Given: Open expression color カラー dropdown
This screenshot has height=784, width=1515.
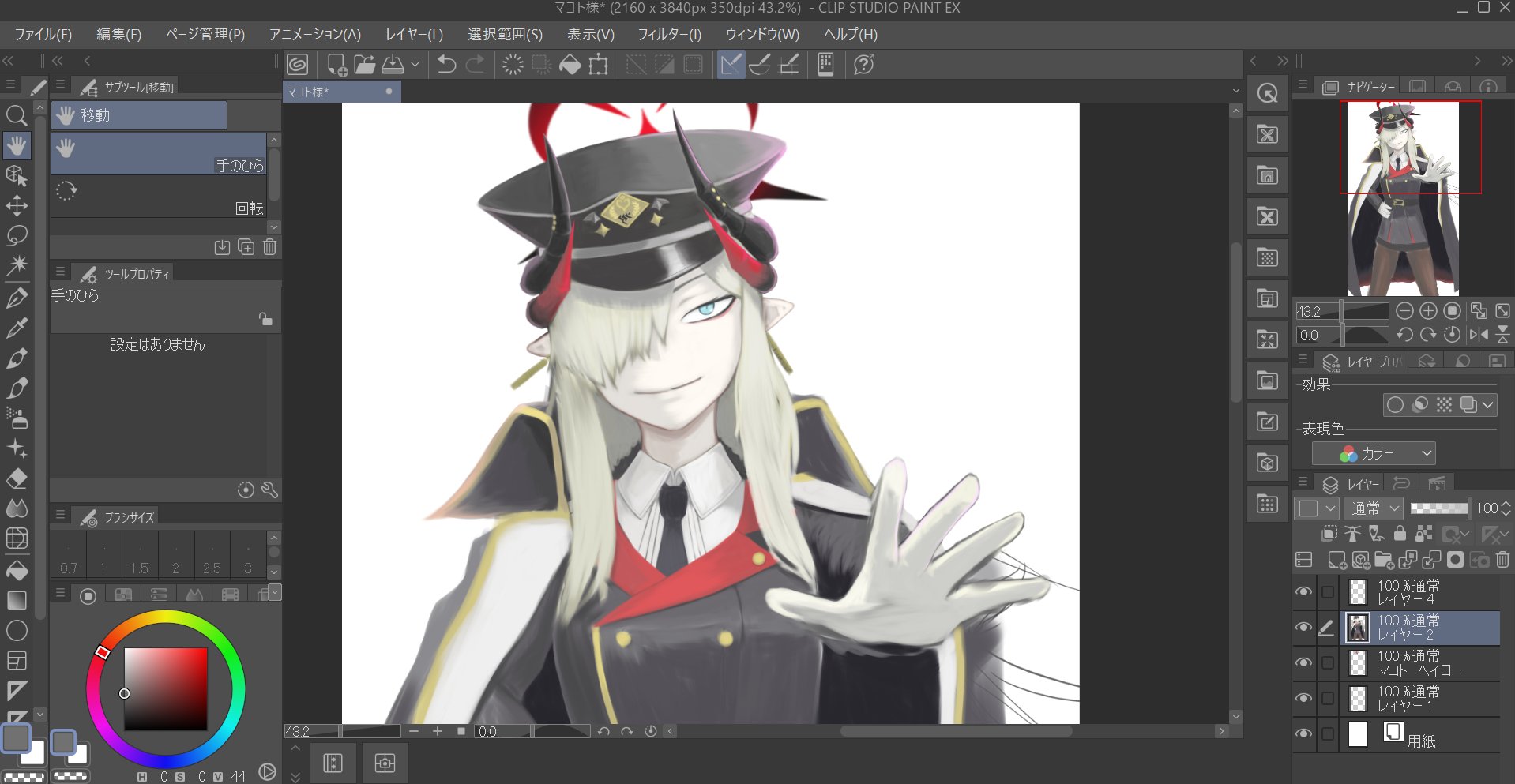Looking at the screenshot, I should coord(1374,453).
